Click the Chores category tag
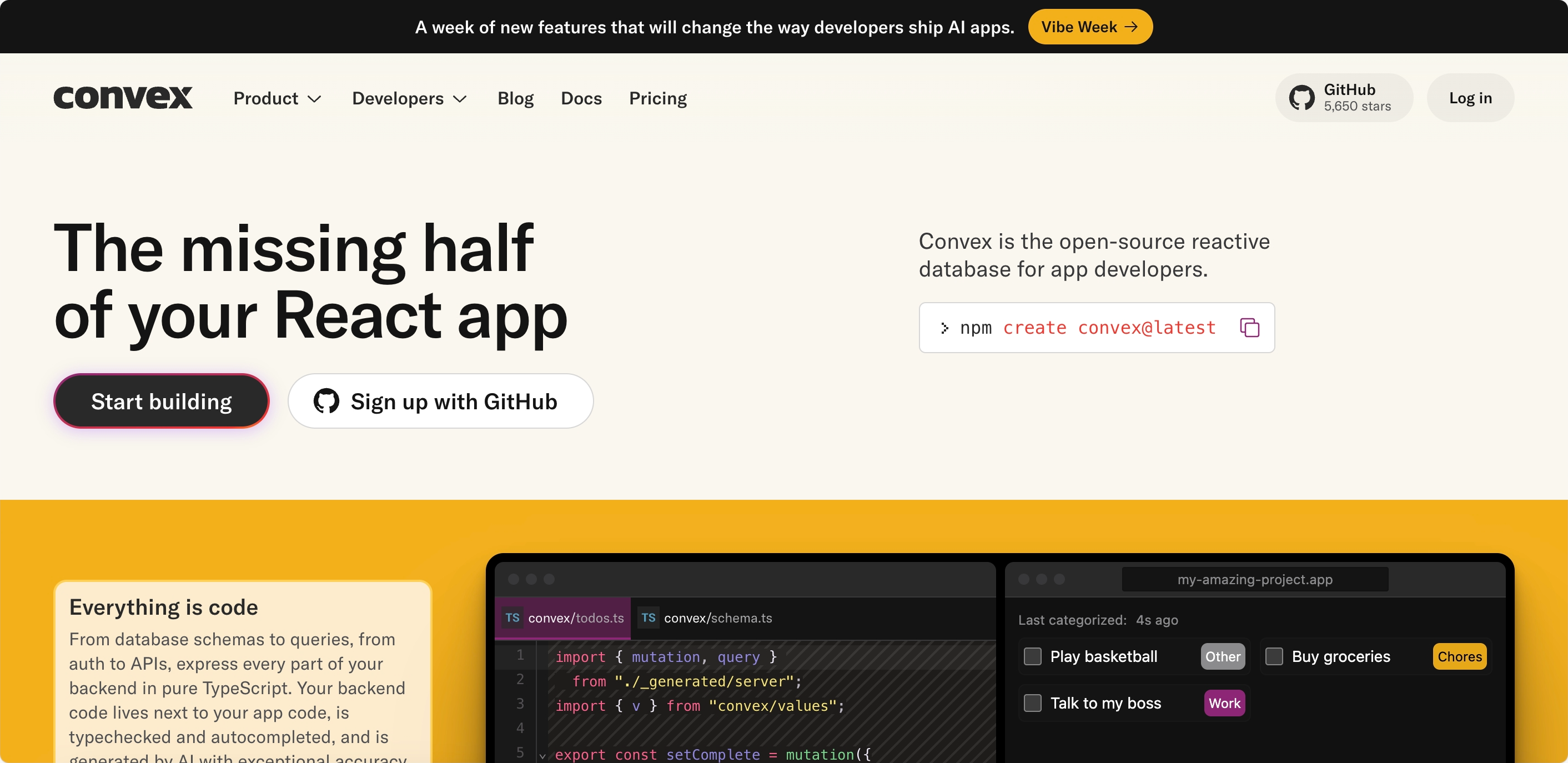Image resolution: width=1568 pixels, height=763 pixels. tap(1460, 656)
